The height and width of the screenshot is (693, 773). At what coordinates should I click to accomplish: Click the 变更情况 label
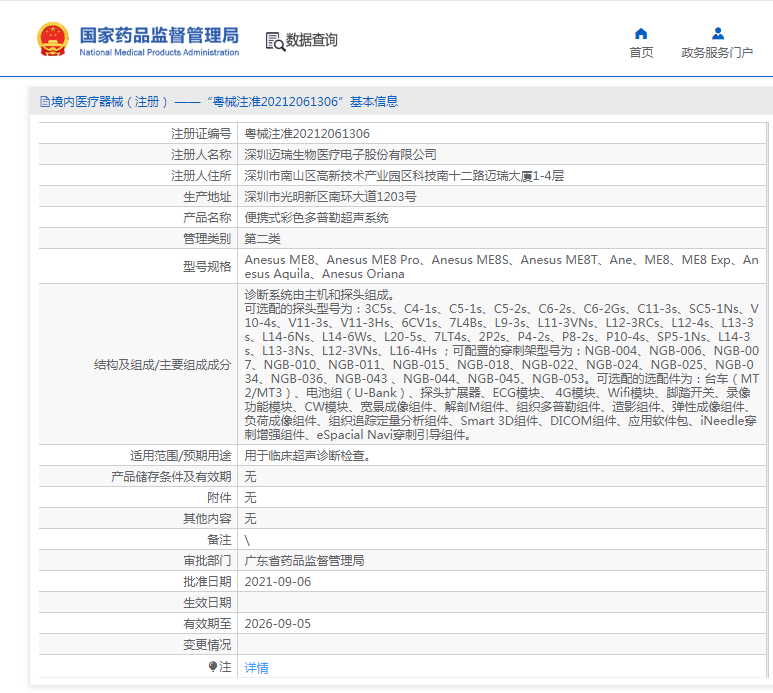[207, 645]
